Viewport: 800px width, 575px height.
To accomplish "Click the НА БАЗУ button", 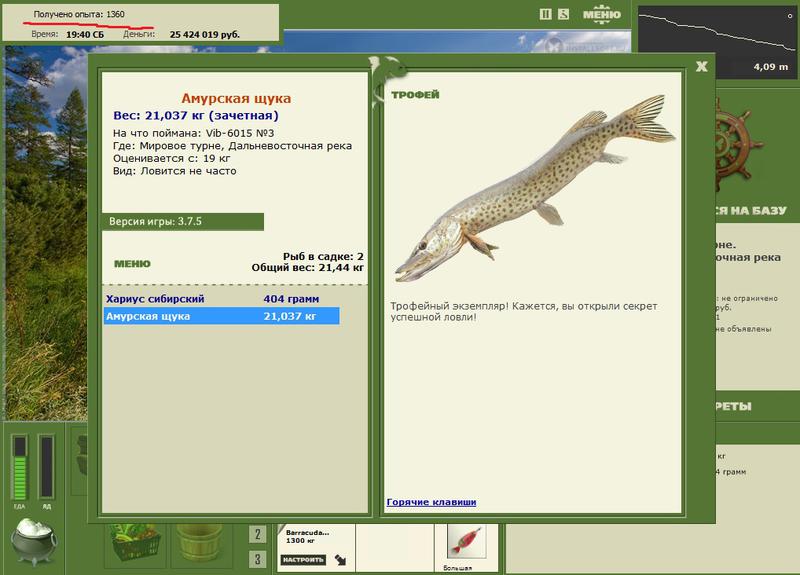I will pos(751,210).
